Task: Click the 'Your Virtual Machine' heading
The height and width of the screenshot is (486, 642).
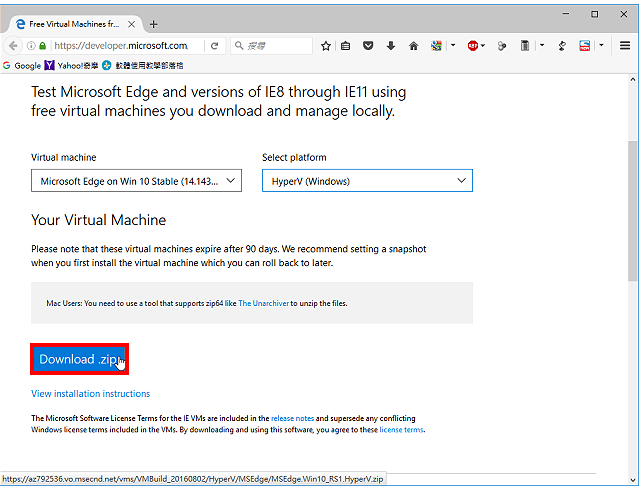Action: tap(99, 220)
